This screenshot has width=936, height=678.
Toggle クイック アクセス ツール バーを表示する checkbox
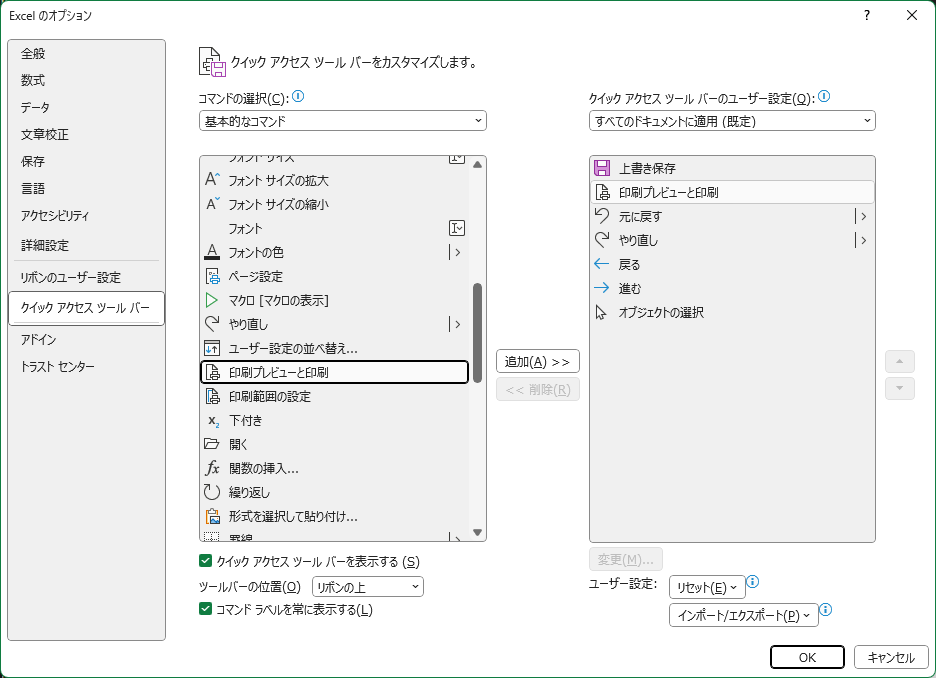coord(205,561)
